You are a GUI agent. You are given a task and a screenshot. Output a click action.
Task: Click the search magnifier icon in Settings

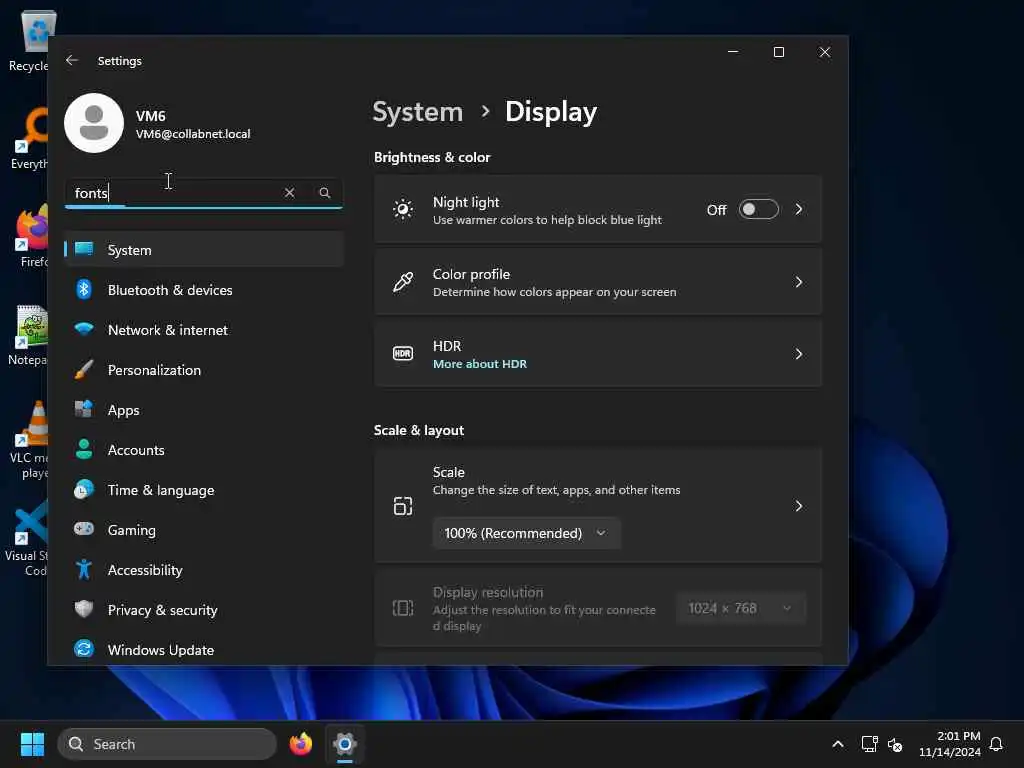pos(325,193)
